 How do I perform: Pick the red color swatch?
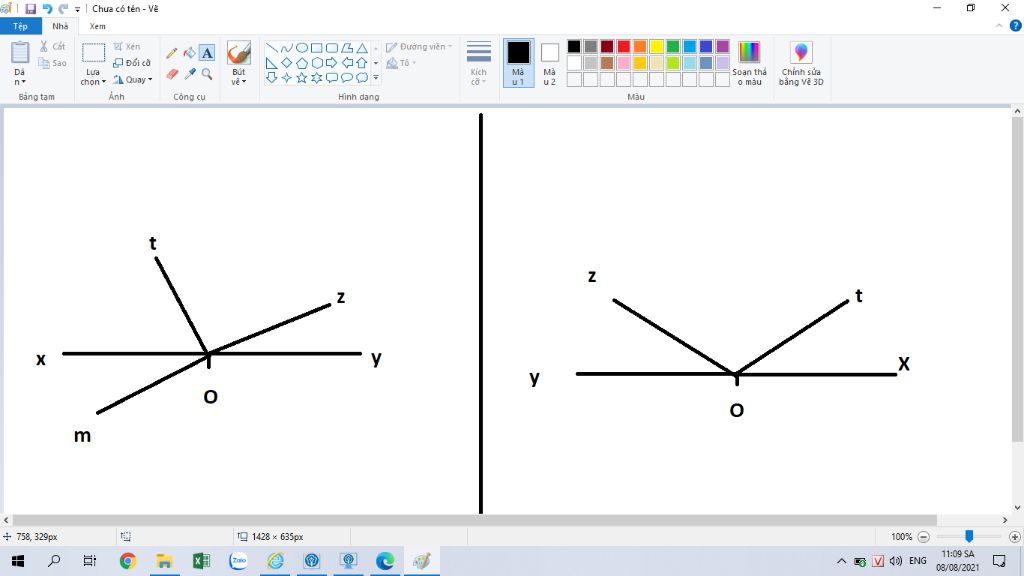624,46
